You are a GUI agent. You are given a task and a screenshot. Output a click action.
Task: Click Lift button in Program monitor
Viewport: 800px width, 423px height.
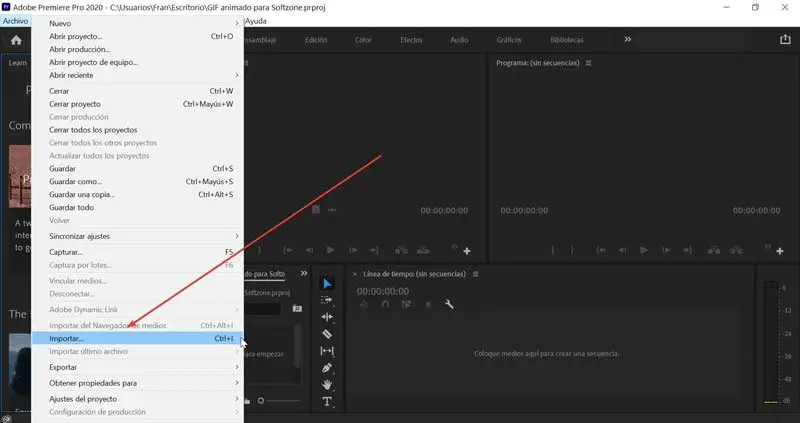pyautogui.click(x=714, y=251)
